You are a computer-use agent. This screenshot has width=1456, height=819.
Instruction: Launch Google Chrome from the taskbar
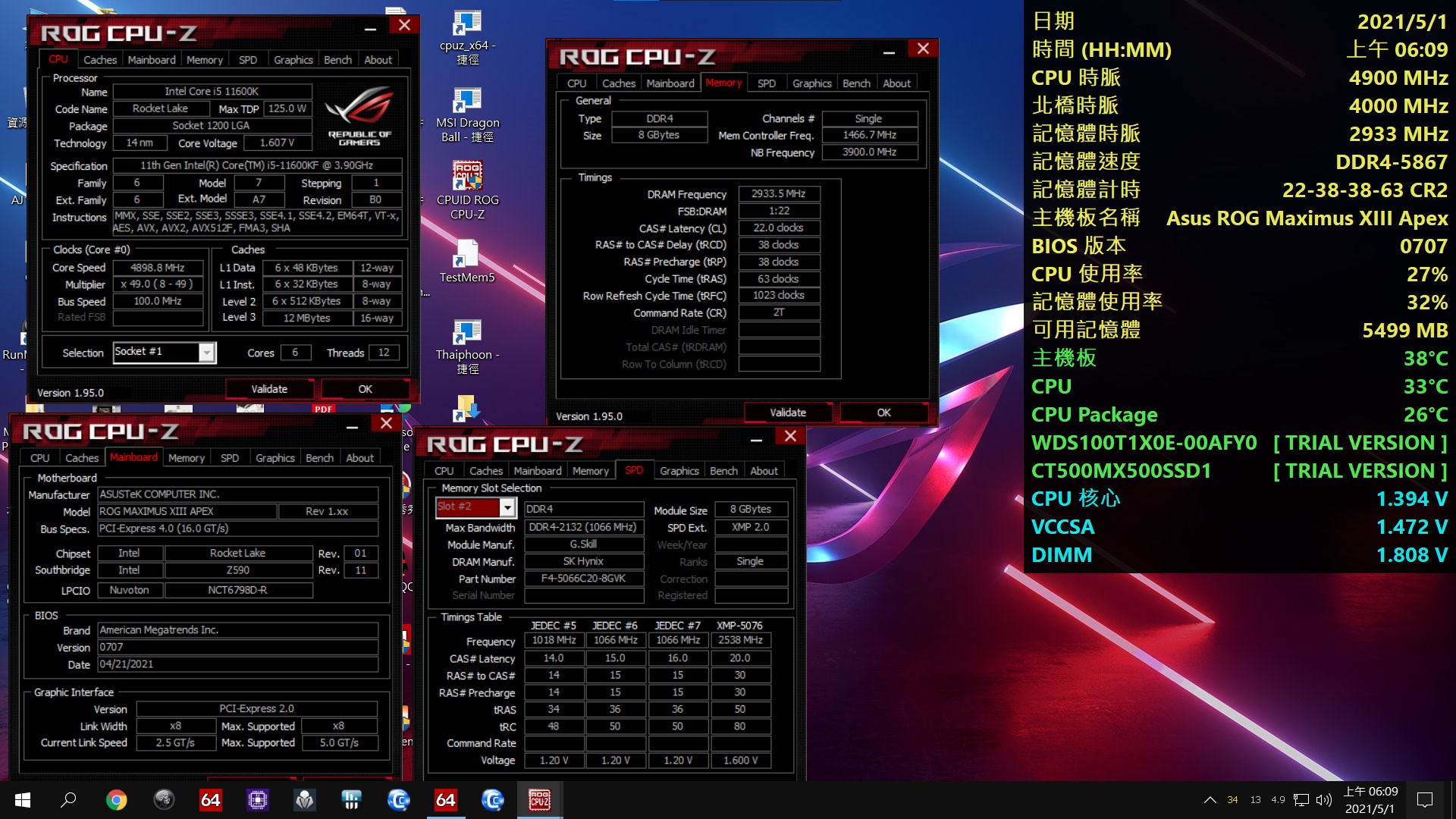click(116, 800)
